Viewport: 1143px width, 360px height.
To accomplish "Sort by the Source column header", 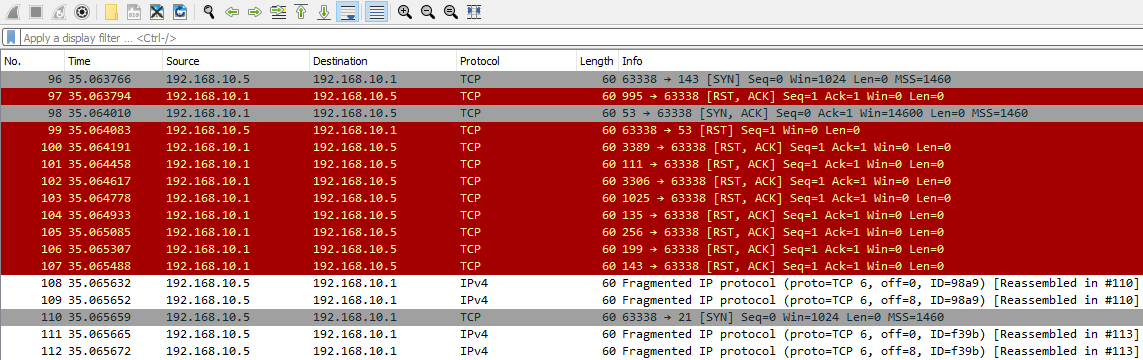I will pyautogui.click(x=236, y=61).
